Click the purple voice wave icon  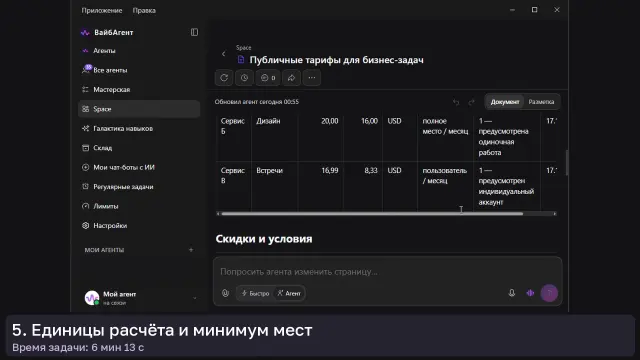530,293
